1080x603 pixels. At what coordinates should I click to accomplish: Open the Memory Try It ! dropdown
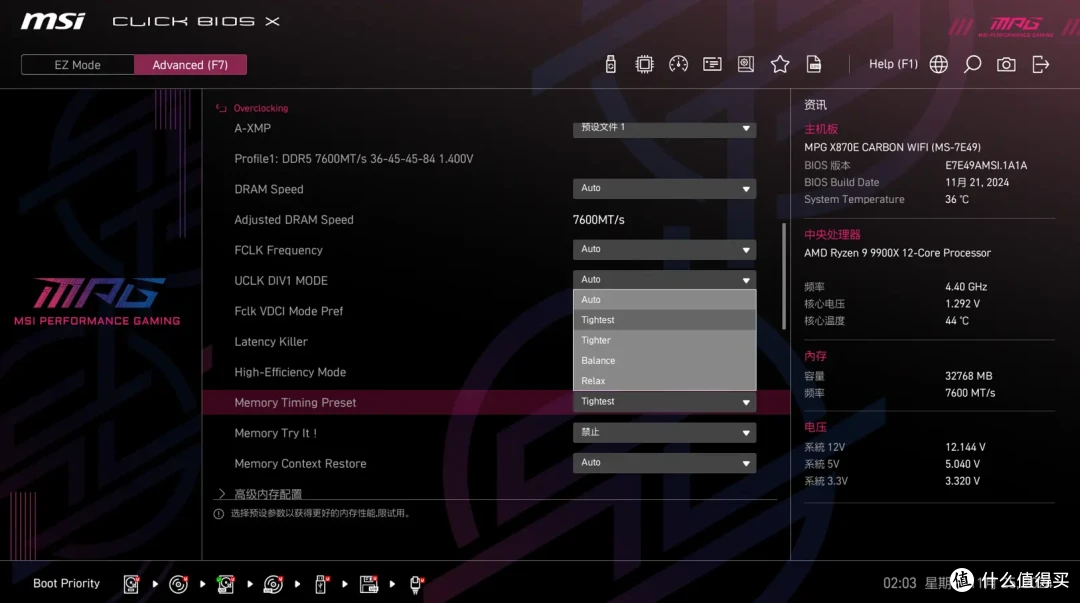point(665,432)
